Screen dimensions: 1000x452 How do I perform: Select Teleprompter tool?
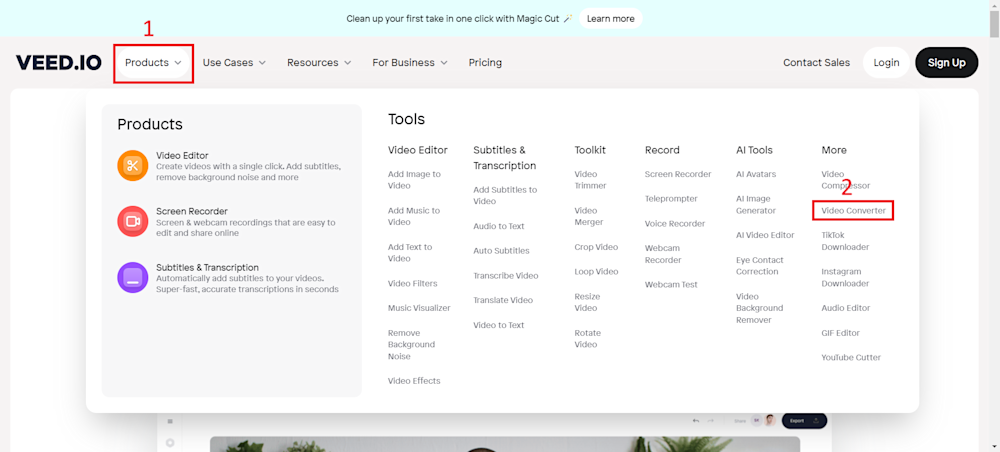(671, 199)
